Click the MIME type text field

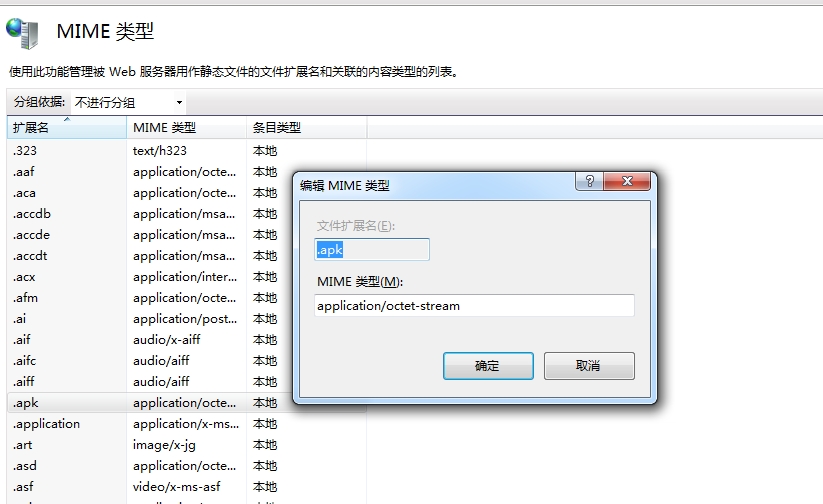click(x=474, y=306)
